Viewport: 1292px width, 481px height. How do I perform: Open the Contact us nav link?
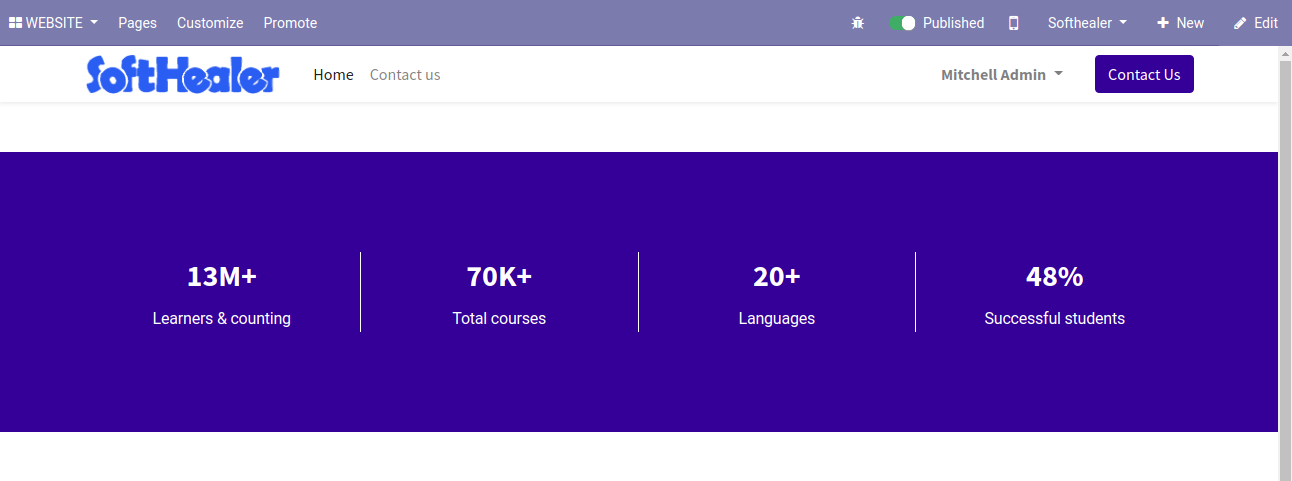tap(405, 75)
